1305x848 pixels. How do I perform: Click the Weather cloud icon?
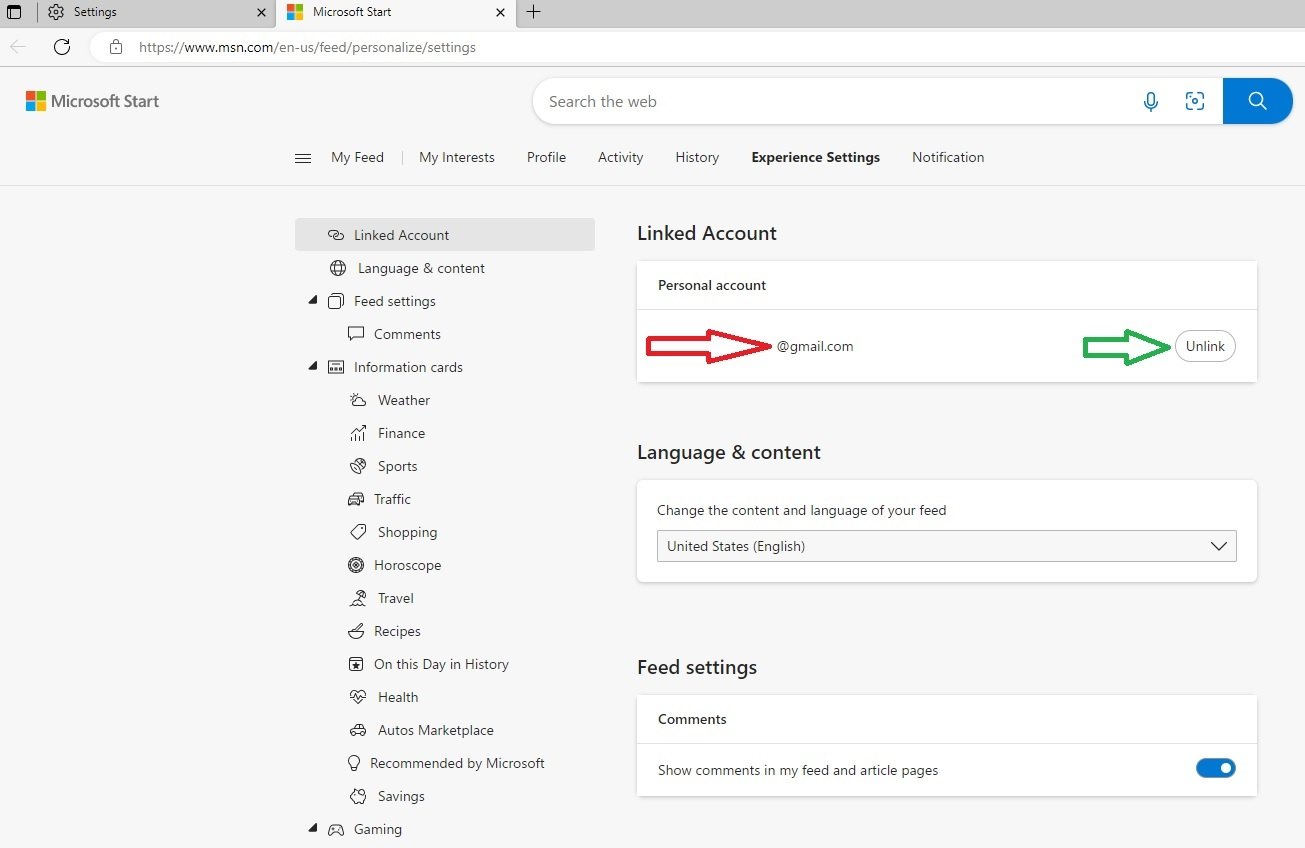[x=358, y=400]
